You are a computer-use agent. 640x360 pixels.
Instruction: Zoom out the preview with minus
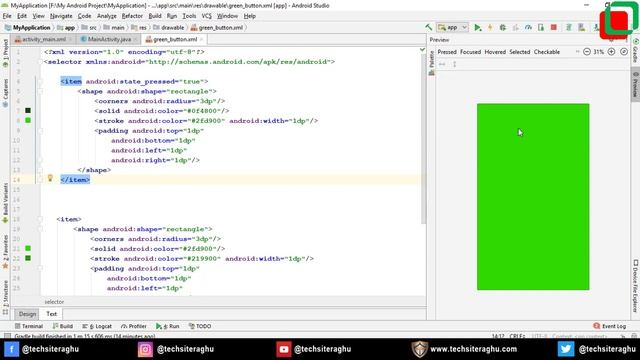587,52
